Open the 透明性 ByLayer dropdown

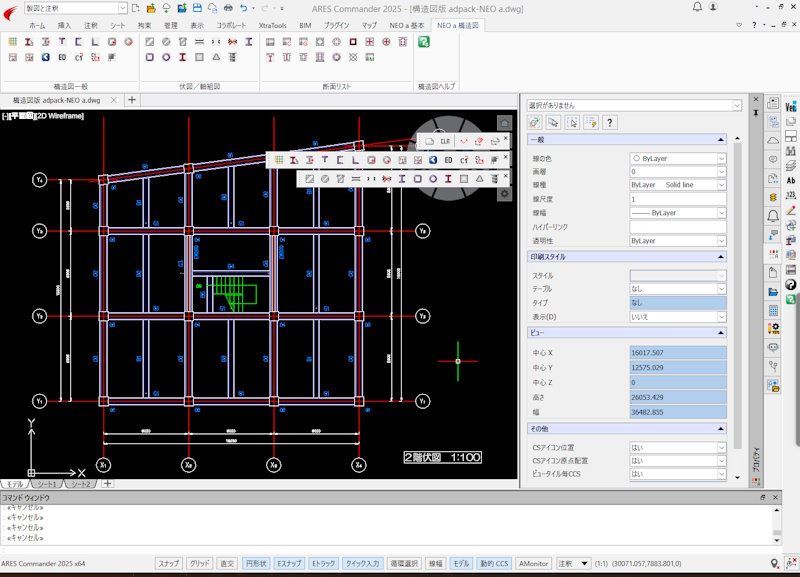[x=721, y=241]
